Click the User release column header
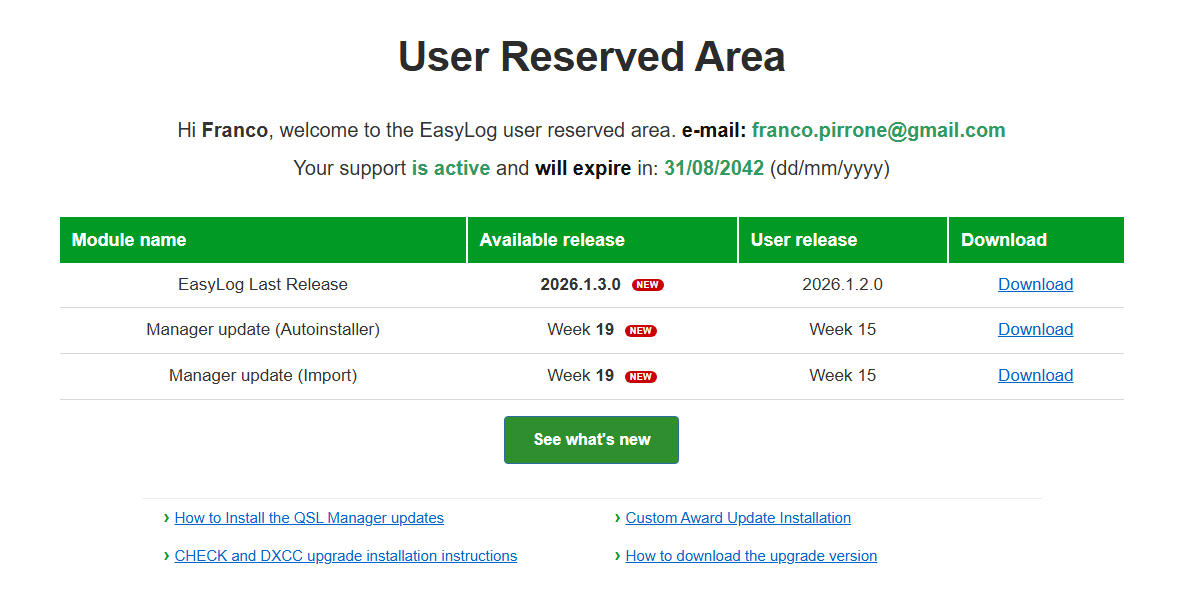This screenshot has height=596, width=1181. (x=842, y=240)
